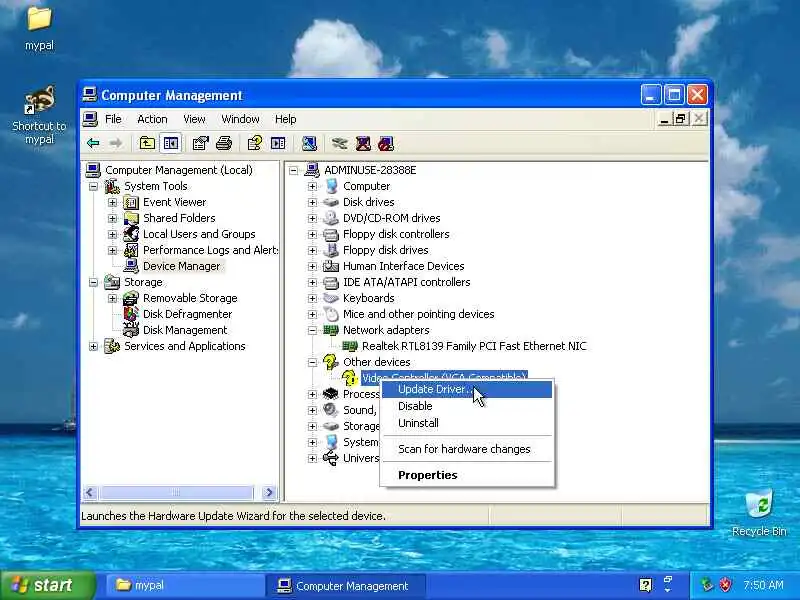Image resolution: width=800 pixels, height=600 pixels.
Task: Click the Removable Storage icon
Action: click(x=131, y=298)
